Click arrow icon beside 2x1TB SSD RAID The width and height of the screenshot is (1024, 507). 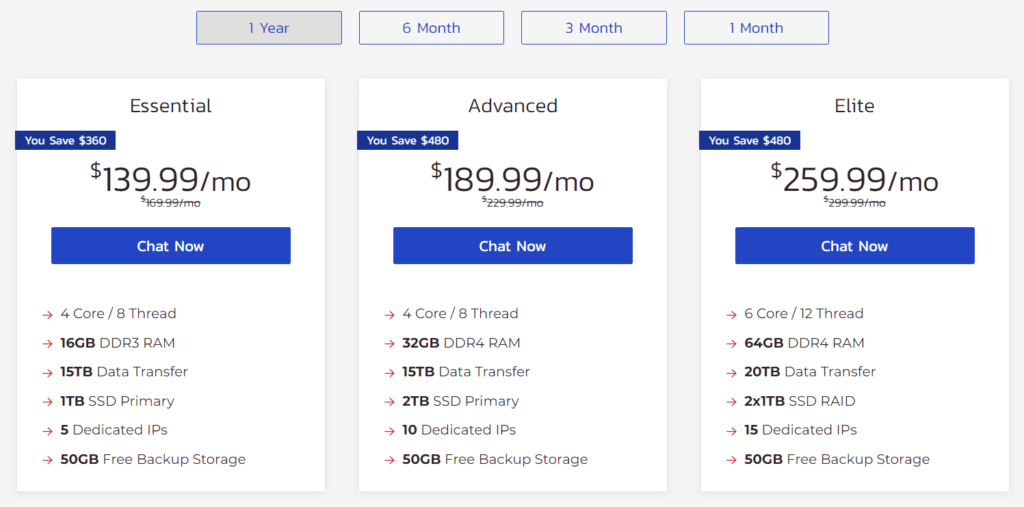point(731,402)
